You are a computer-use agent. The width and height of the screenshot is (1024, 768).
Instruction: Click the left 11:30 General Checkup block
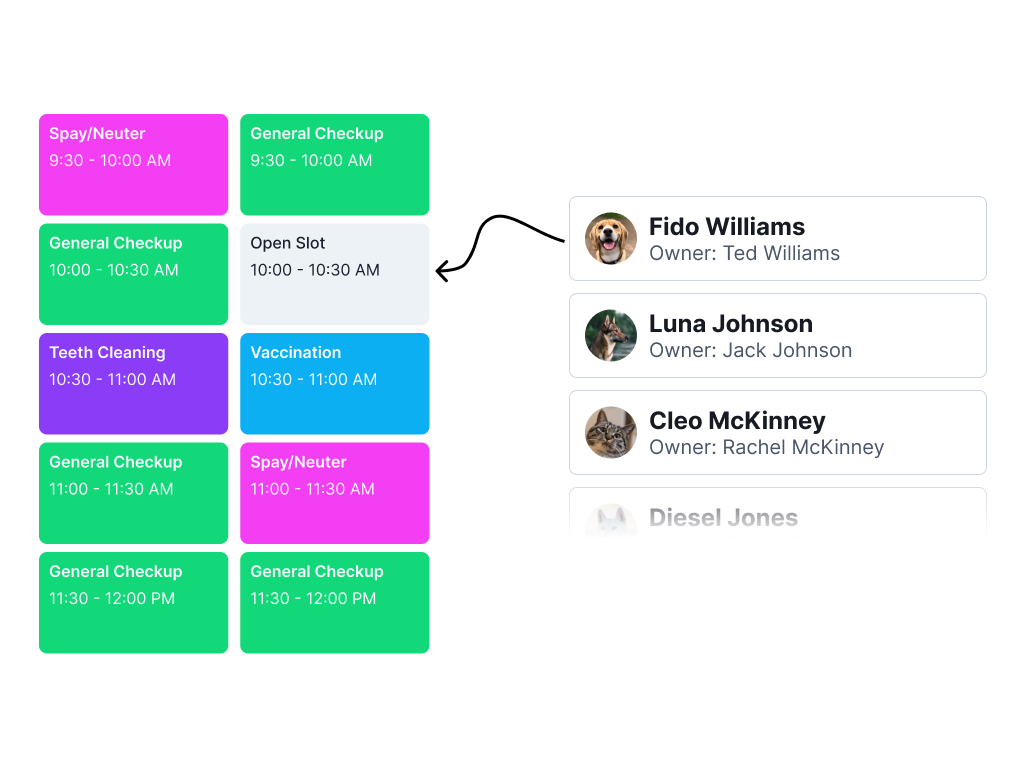coord(133,602)
